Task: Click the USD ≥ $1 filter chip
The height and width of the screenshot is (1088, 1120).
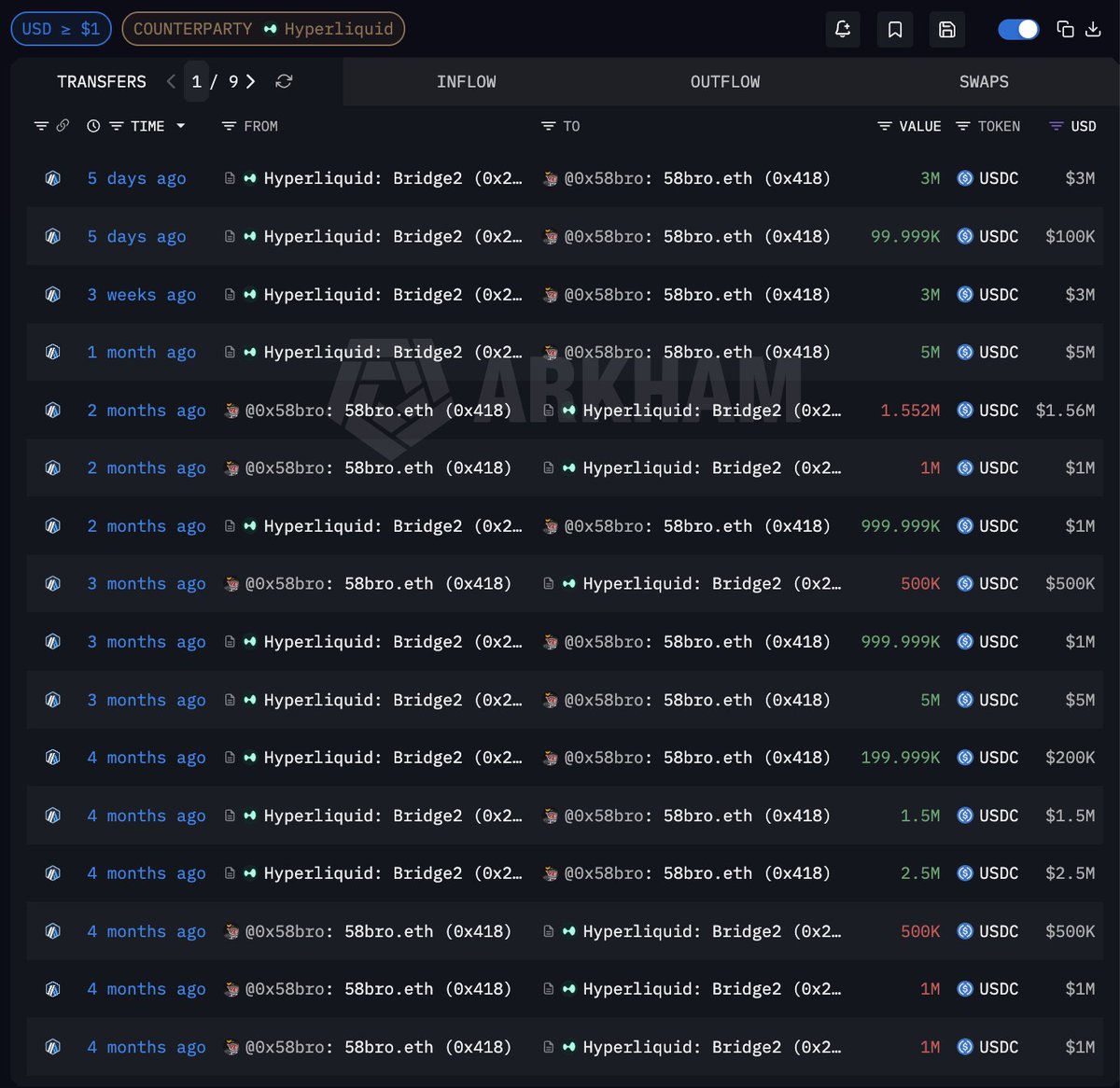Action: [x=61, y=29]
